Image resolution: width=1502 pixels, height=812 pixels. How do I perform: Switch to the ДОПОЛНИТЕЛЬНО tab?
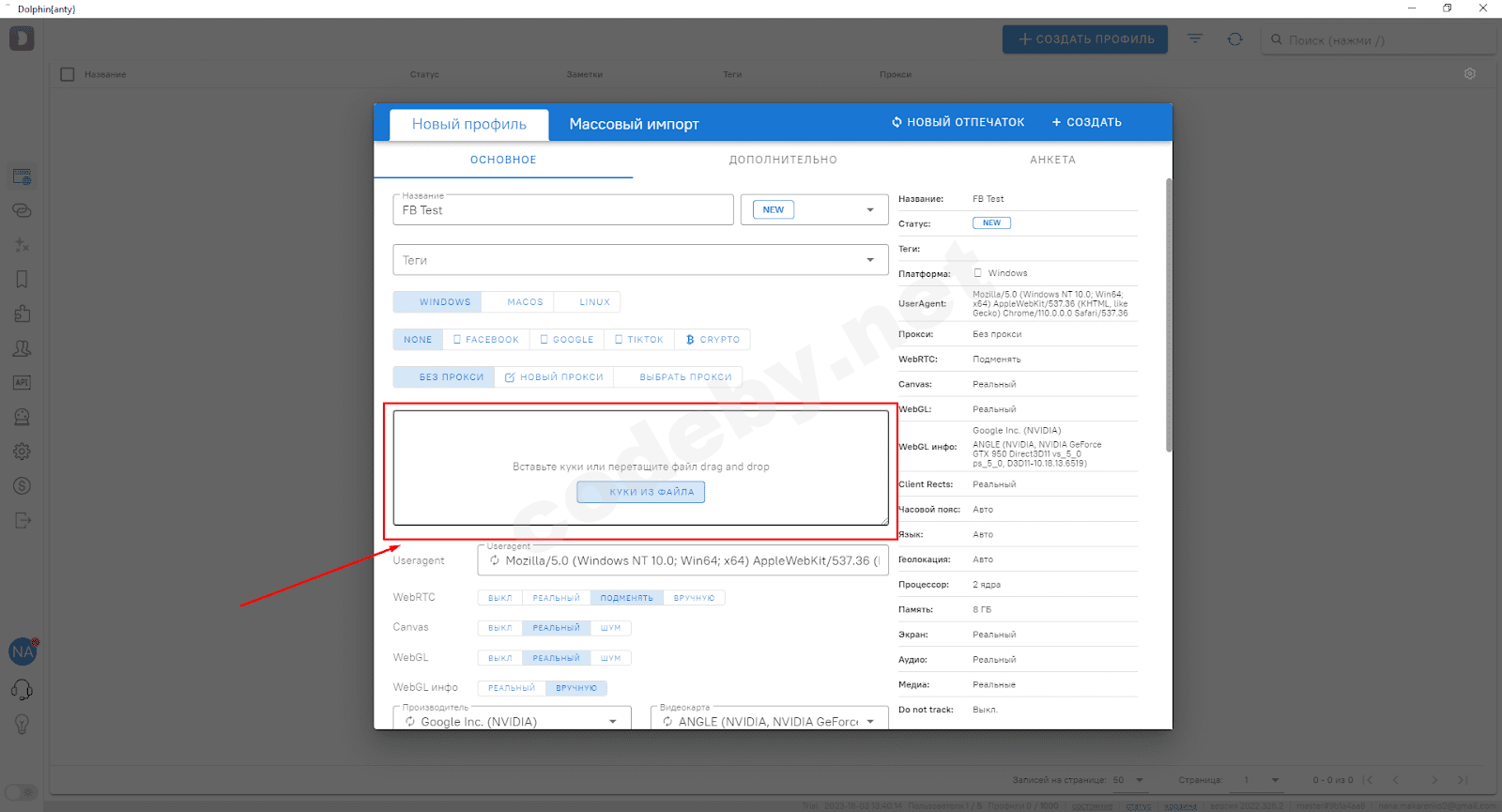click(x=783, y=160)
